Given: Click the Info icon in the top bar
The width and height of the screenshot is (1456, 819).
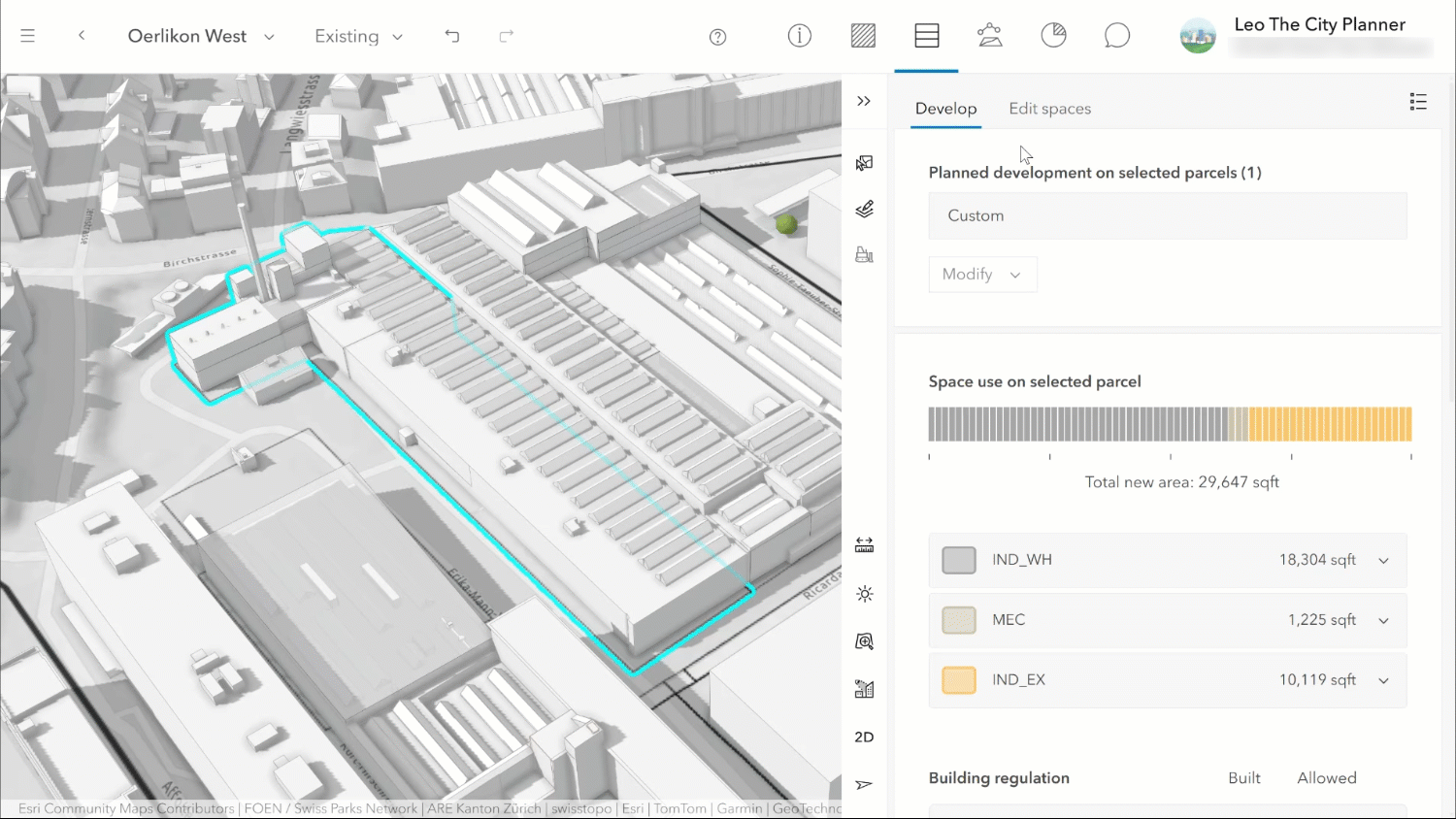Looking at the screenshot, I should (799, 36).
